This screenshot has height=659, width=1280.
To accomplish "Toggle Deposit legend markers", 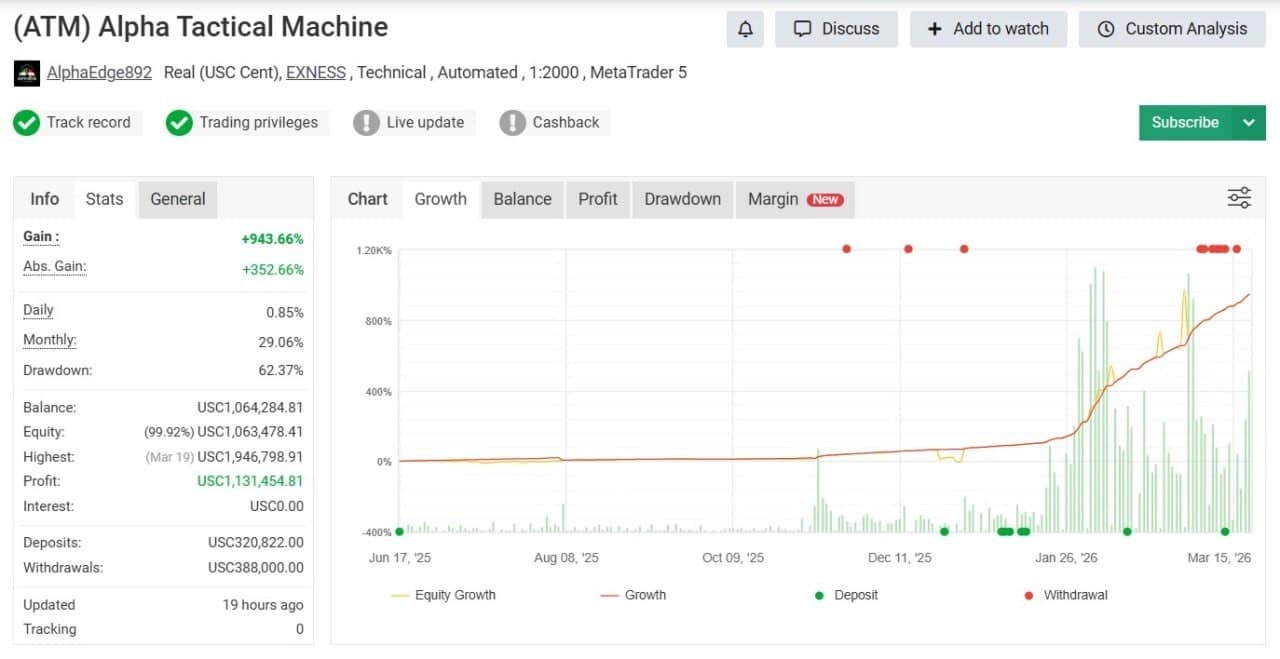I will (845, 595).
